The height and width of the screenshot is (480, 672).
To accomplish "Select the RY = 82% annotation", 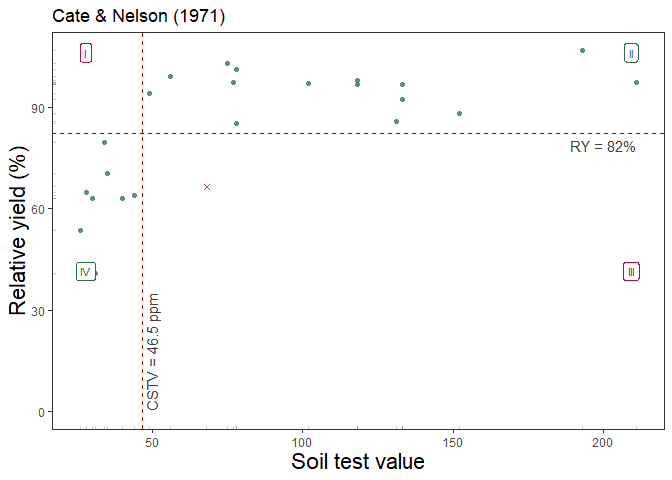I will 602,147.
